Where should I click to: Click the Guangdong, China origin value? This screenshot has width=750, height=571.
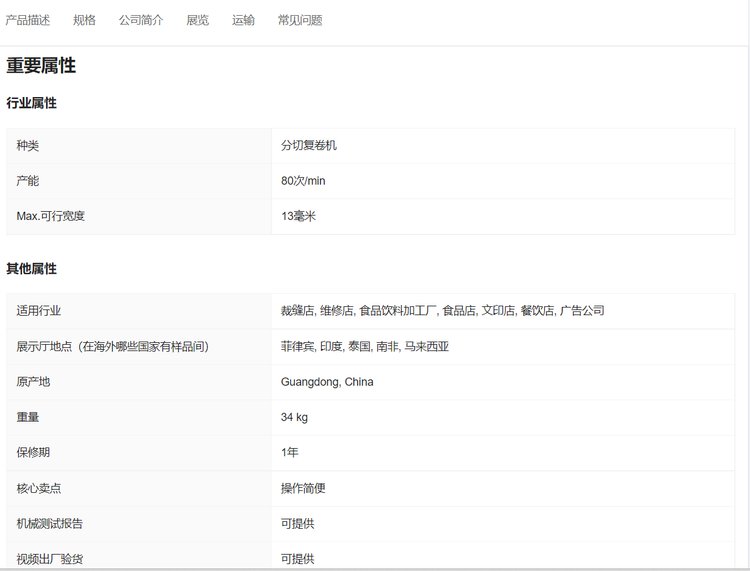pyautogui.click(x=327, y=382)
